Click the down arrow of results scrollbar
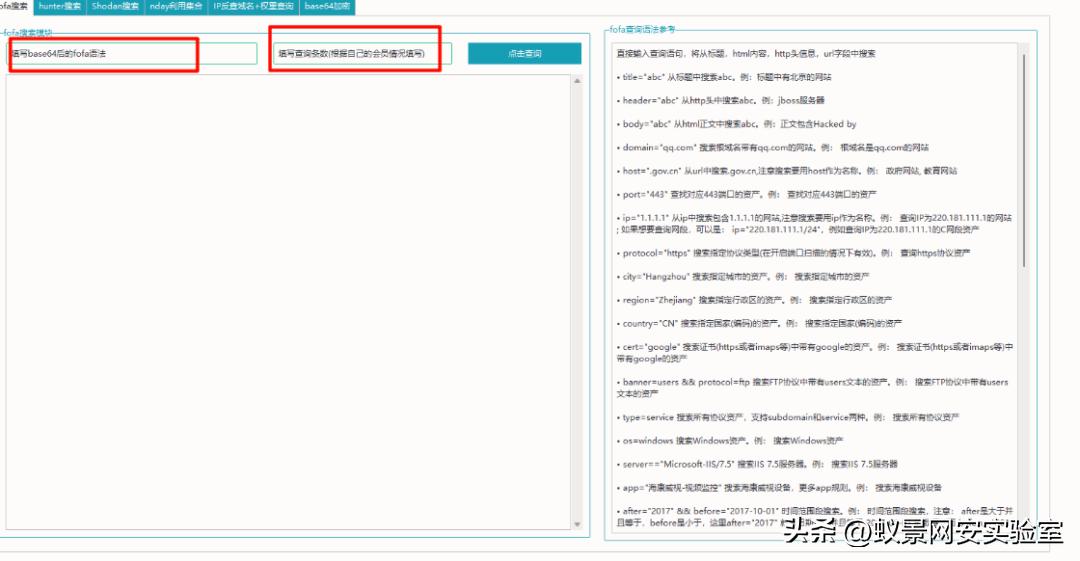The image size is (1080, 561). pos(578,524)
